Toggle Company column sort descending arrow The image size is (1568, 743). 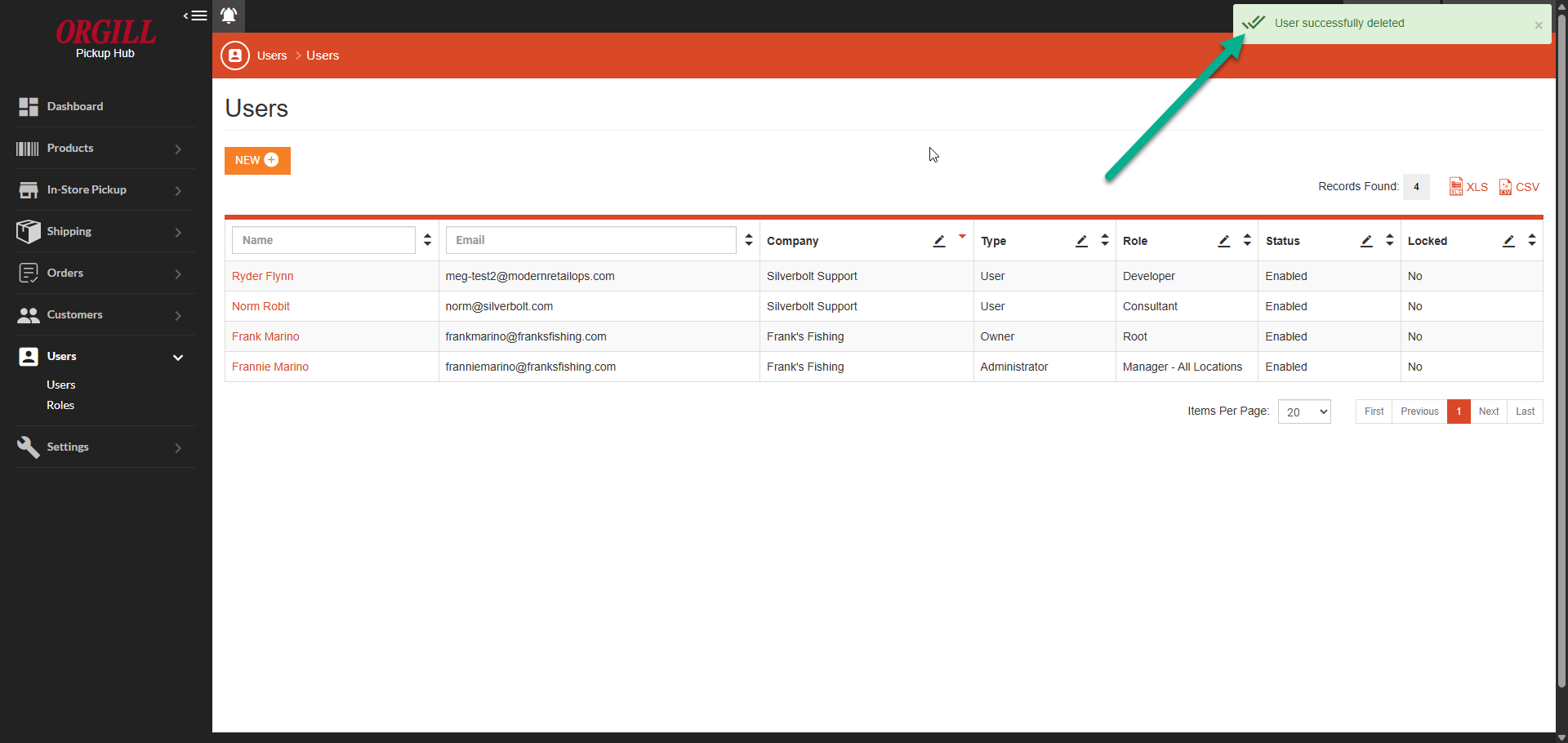point(962,237)
